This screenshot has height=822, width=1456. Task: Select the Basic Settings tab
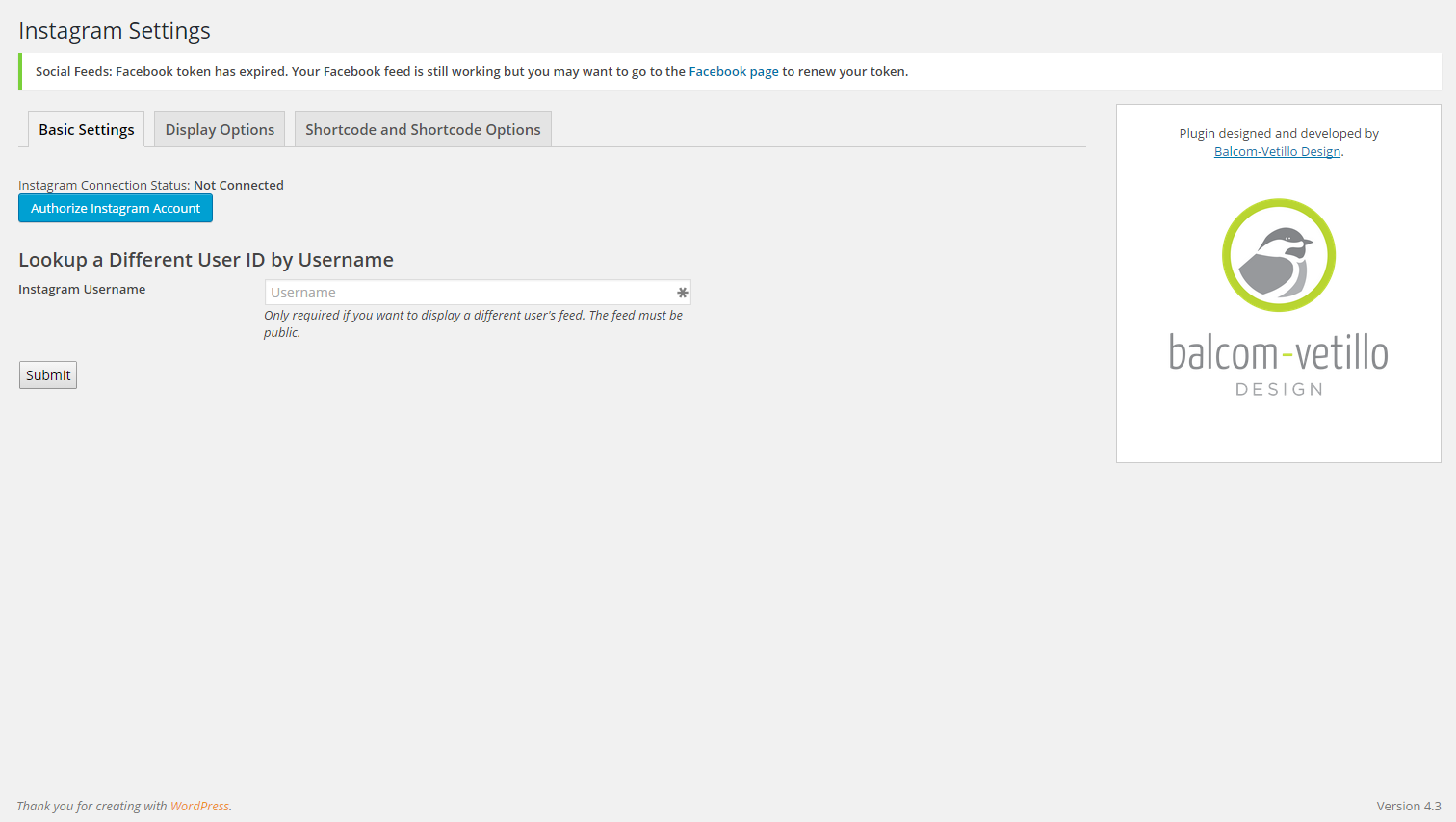click(x=87, y=130)
